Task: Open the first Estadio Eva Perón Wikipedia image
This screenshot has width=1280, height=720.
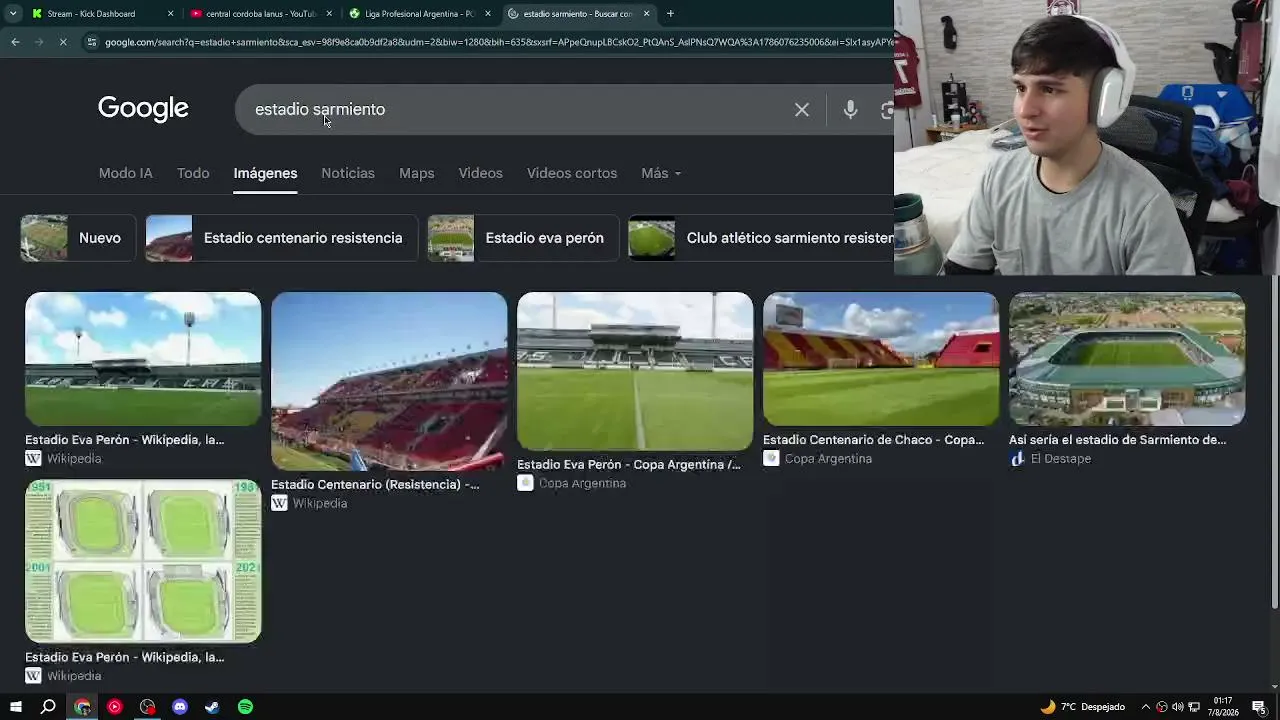Action: click(143, 359)
